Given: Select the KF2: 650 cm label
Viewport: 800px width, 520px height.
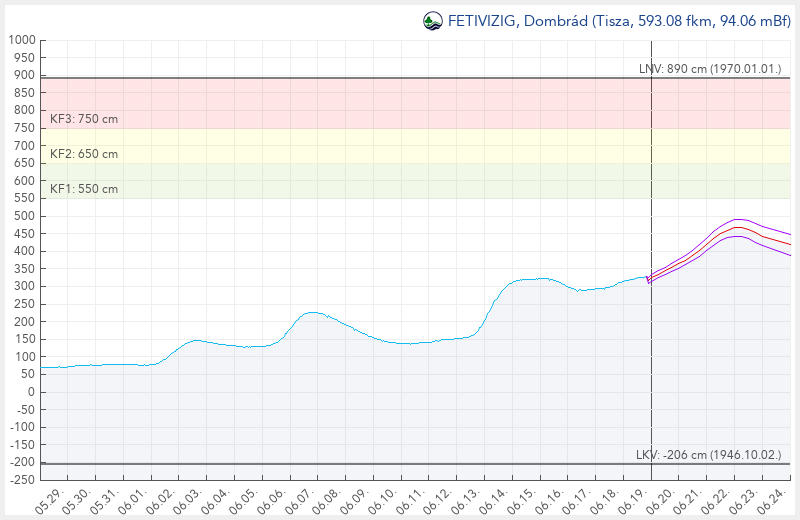Looking at the screenshot, I should point(84,154).
